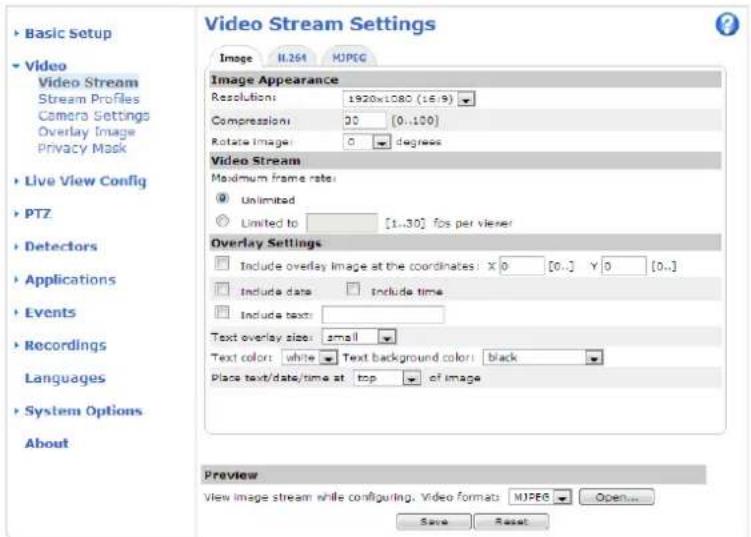The image size is (751, 537).
Task: Switch to the H.264 tab
Action: (292, 58)
